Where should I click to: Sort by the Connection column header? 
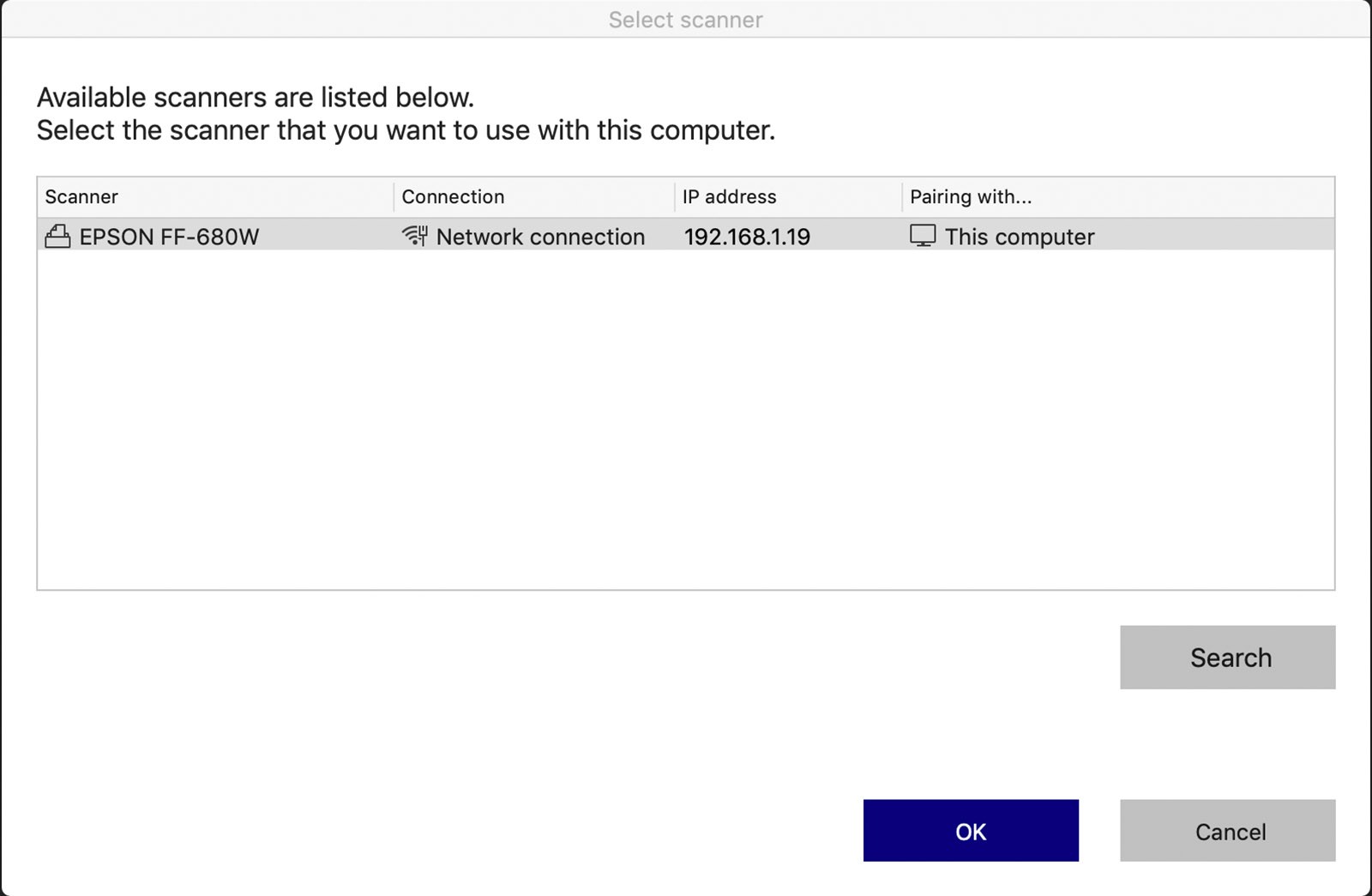pos(453,197)
